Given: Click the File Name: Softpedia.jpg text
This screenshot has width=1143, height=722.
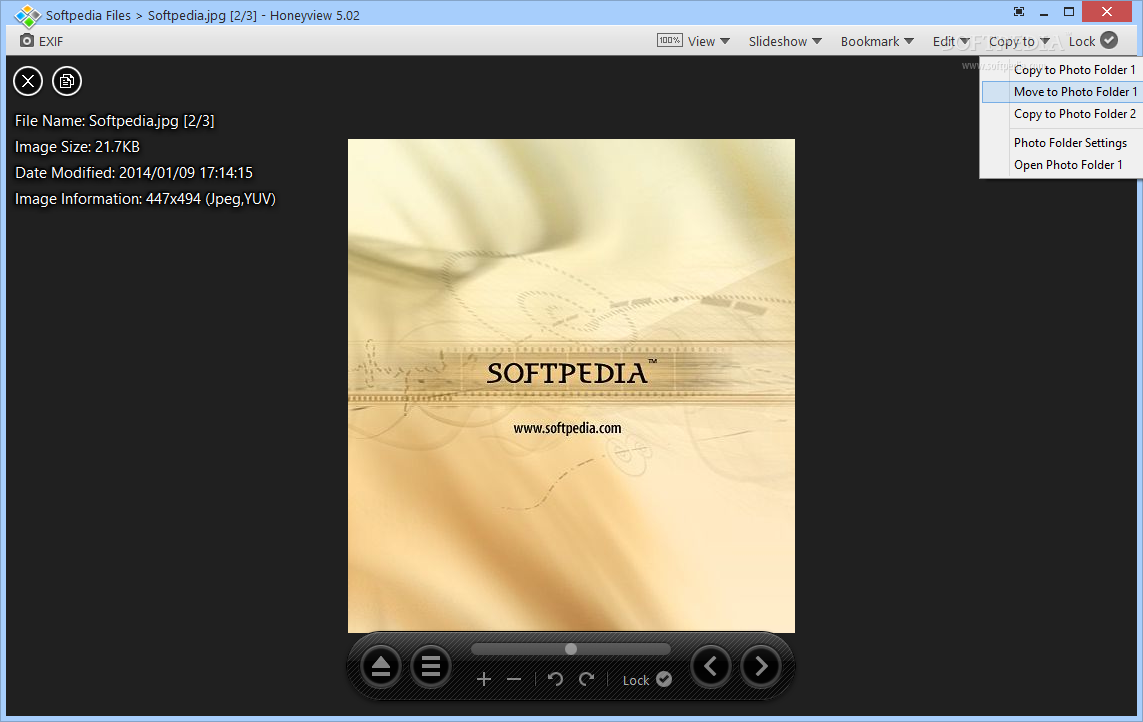Looking at the screenshot, I should tap(114, 121).
